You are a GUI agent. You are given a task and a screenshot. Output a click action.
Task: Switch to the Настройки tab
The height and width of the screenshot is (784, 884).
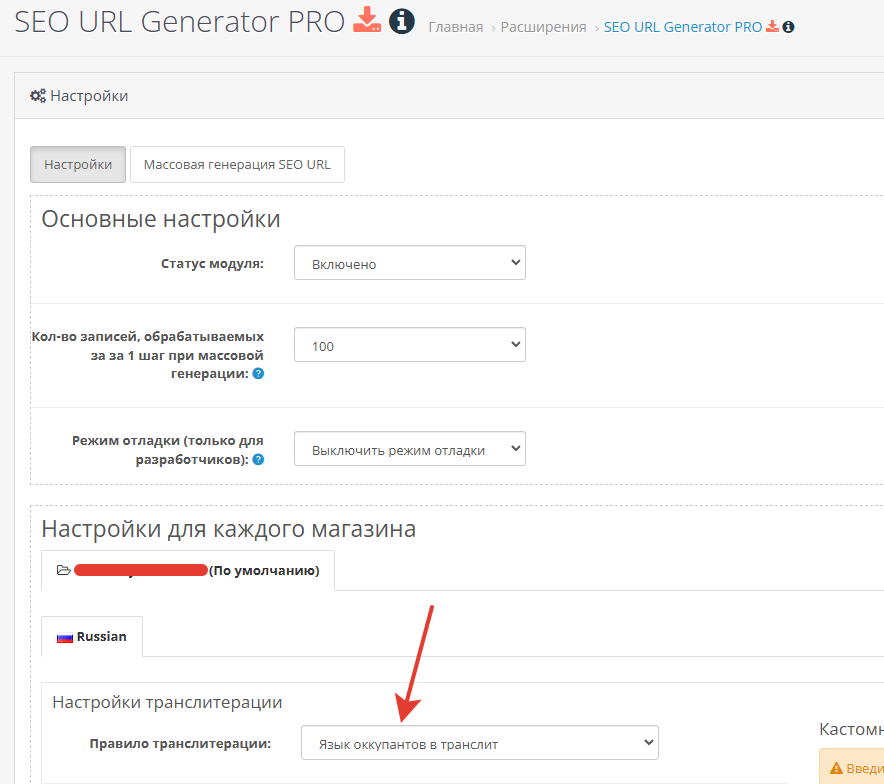pos(78,165)
